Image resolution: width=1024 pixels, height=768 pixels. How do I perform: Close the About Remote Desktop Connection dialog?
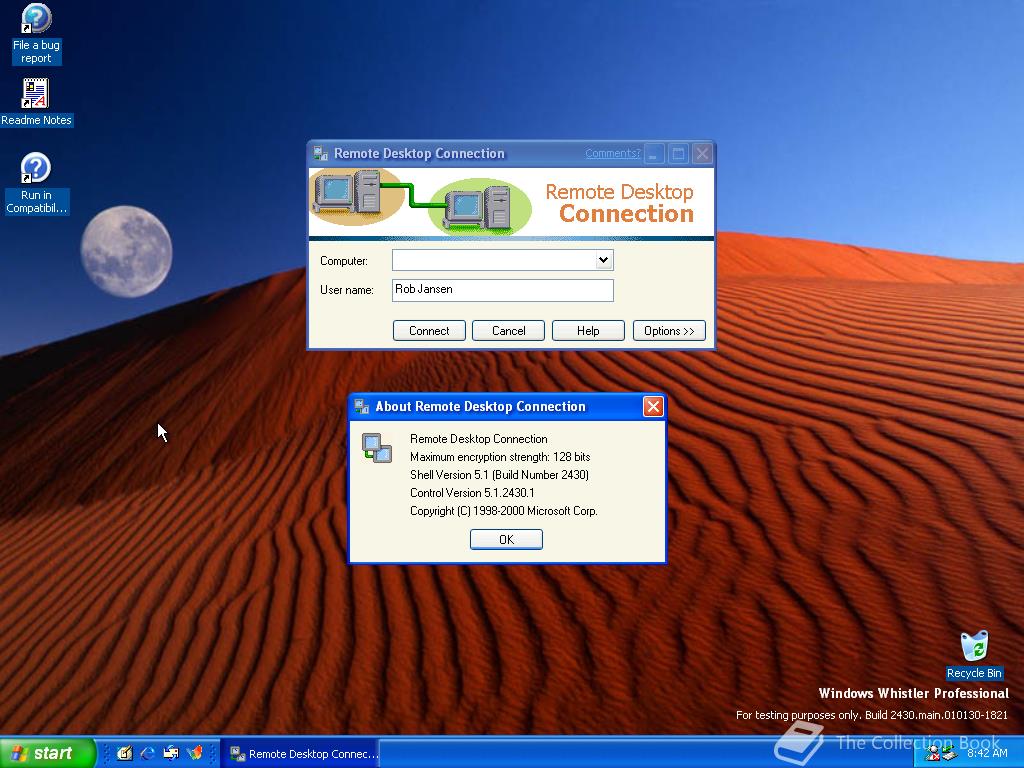point(653,407)
